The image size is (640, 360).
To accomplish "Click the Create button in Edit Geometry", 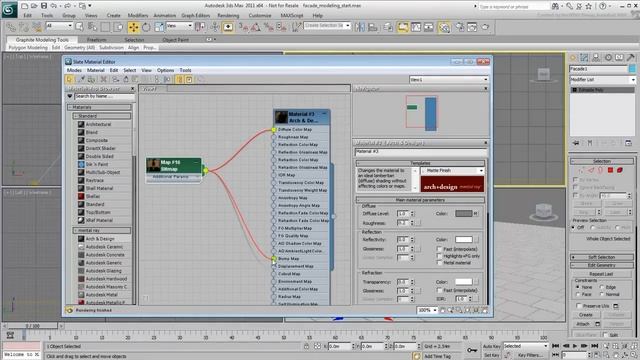I will tap(585, 315).
